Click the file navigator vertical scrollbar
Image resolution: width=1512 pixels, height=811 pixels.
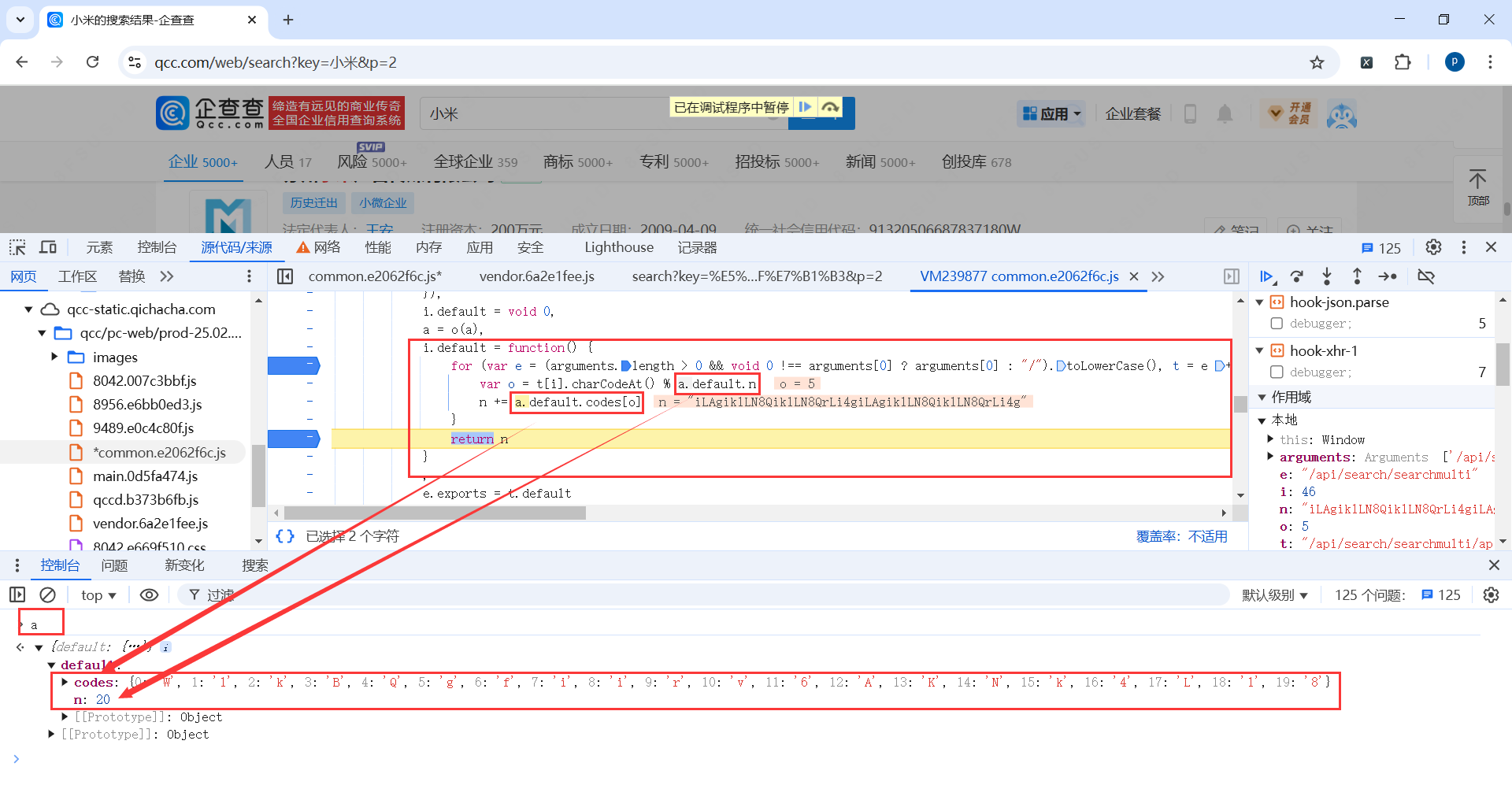(258, 476)
